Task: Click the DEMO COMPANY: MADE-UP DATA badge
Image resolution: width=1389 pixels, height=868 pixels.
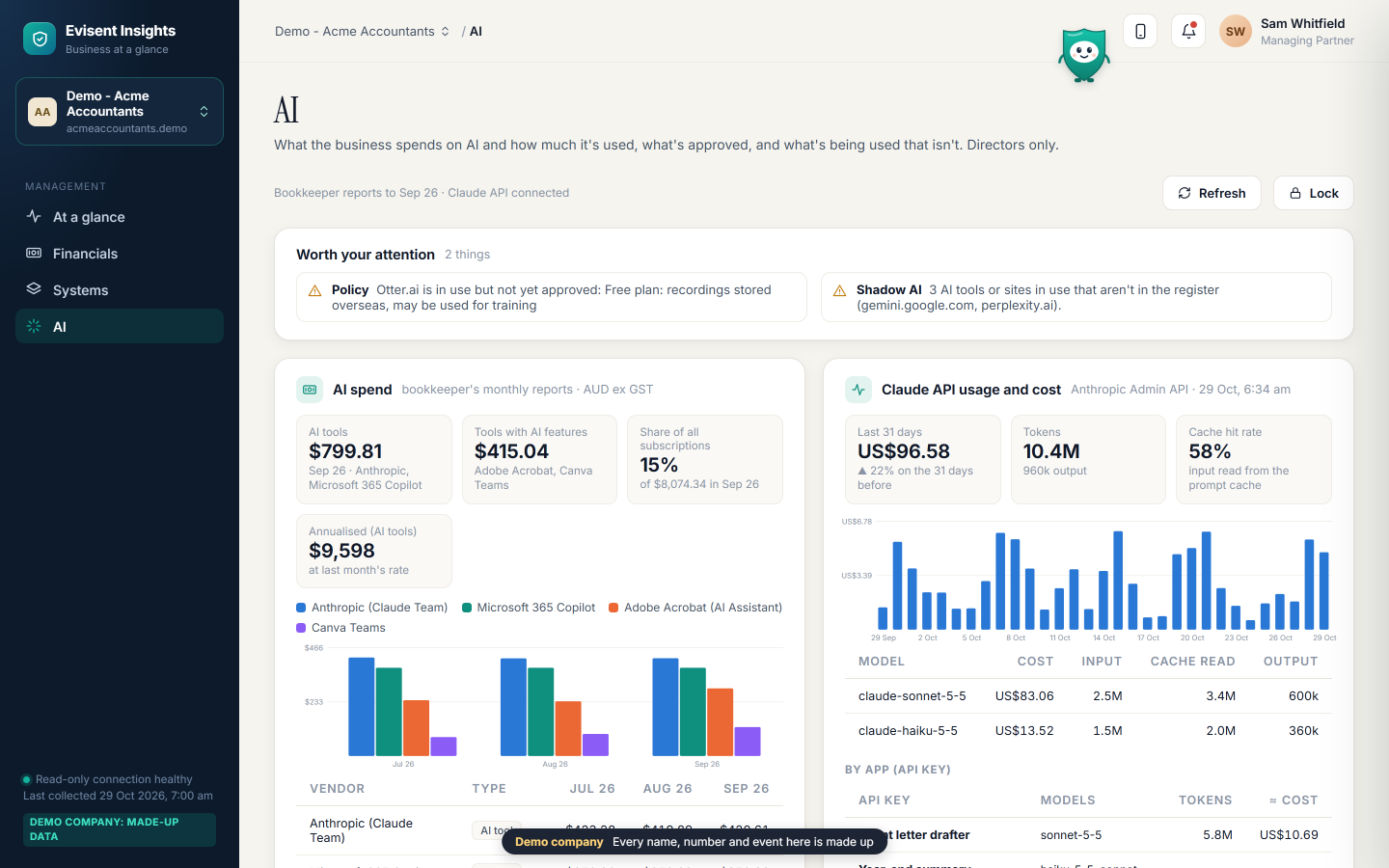Action: (120, 829)
